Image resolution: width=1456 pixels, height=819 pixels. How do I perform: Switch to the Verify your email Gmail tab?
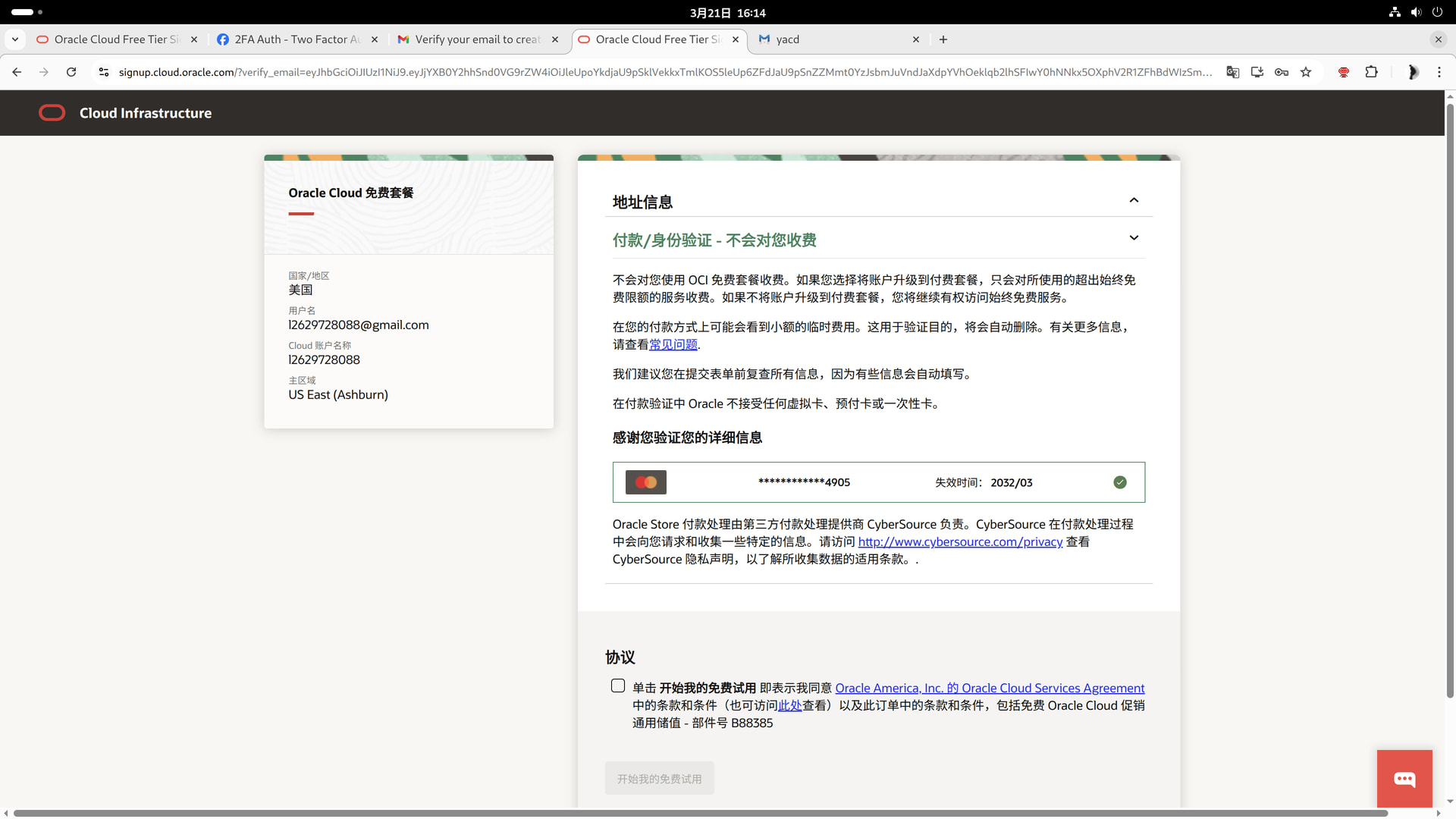click(x=478, y=39)
